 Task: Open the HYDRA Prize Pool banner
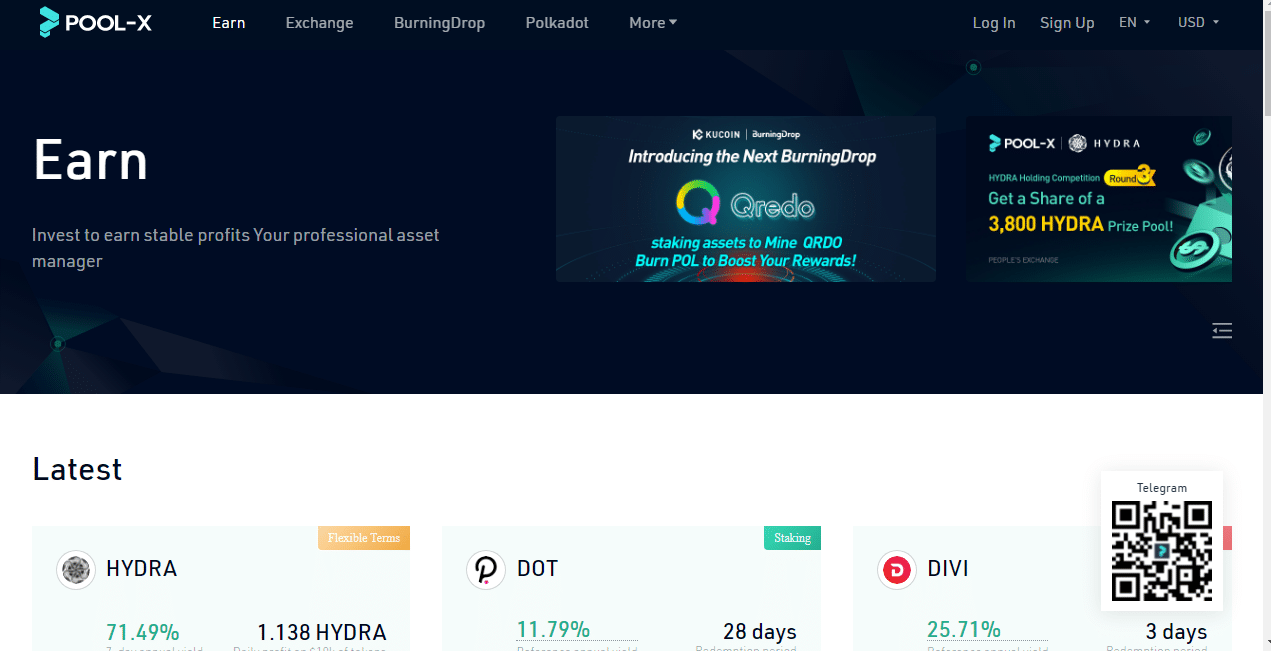pos(1099,199)
